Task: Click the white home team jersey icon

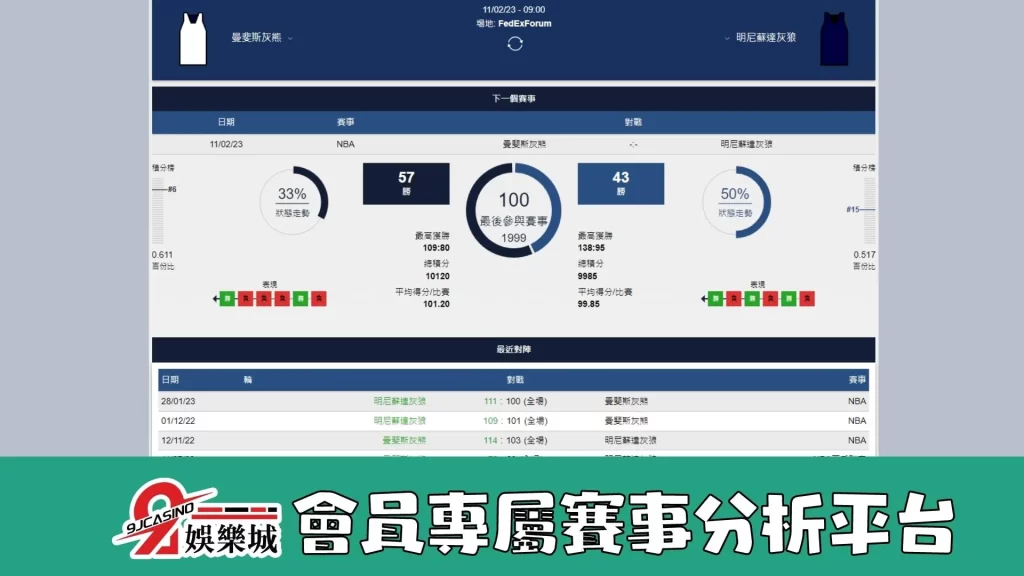Action: [193, 39]
